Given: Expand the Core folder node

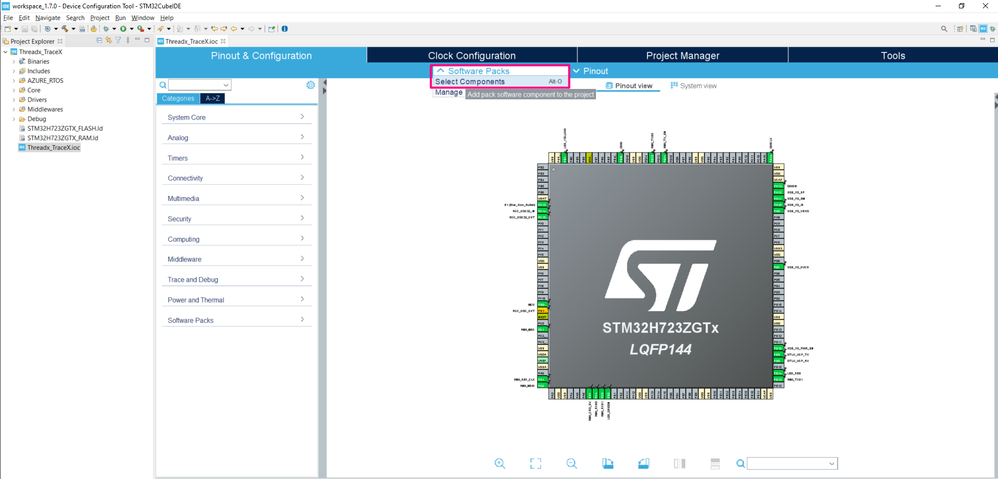Looking at the screenshot, I should (x=14, y=90).
